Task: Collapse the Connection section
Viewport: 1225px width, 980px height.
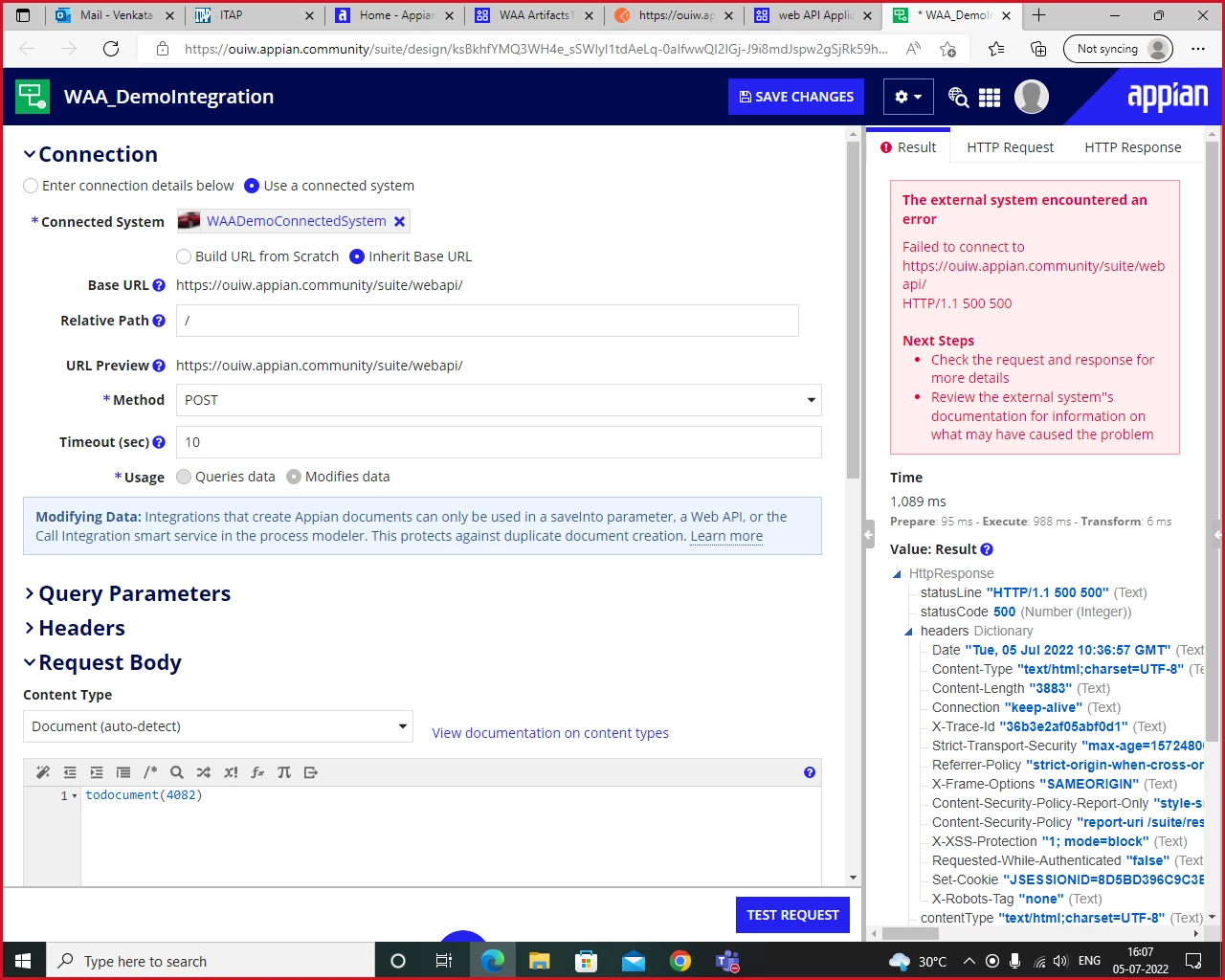Action: [x=30, y=154]
